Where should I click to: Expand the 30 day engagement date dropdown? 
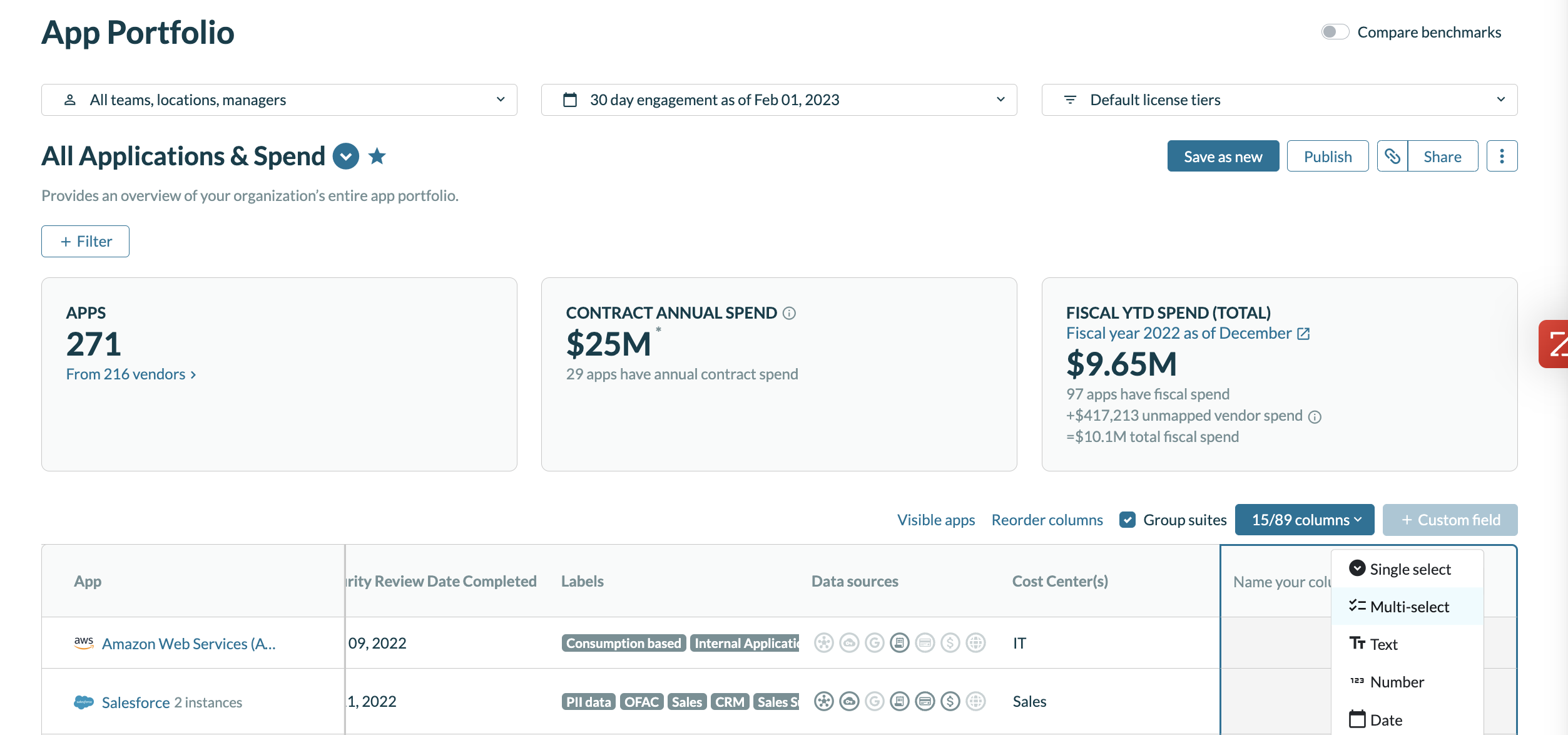(x=778, y=100)
